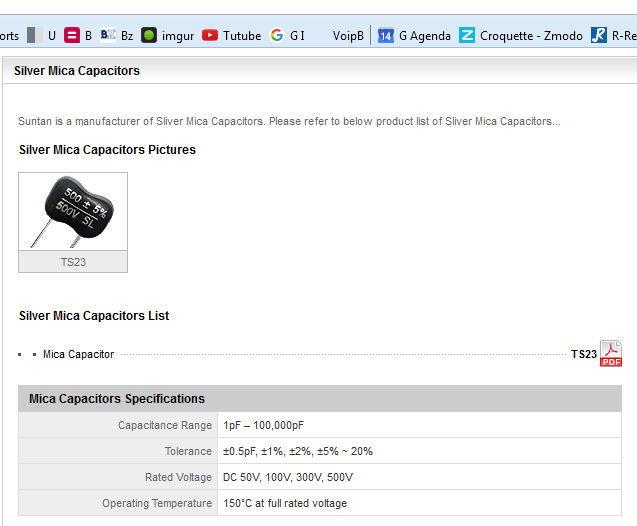Open the Croquette - Zmodo bookmark
637x526 pixels.
[520, 35]
